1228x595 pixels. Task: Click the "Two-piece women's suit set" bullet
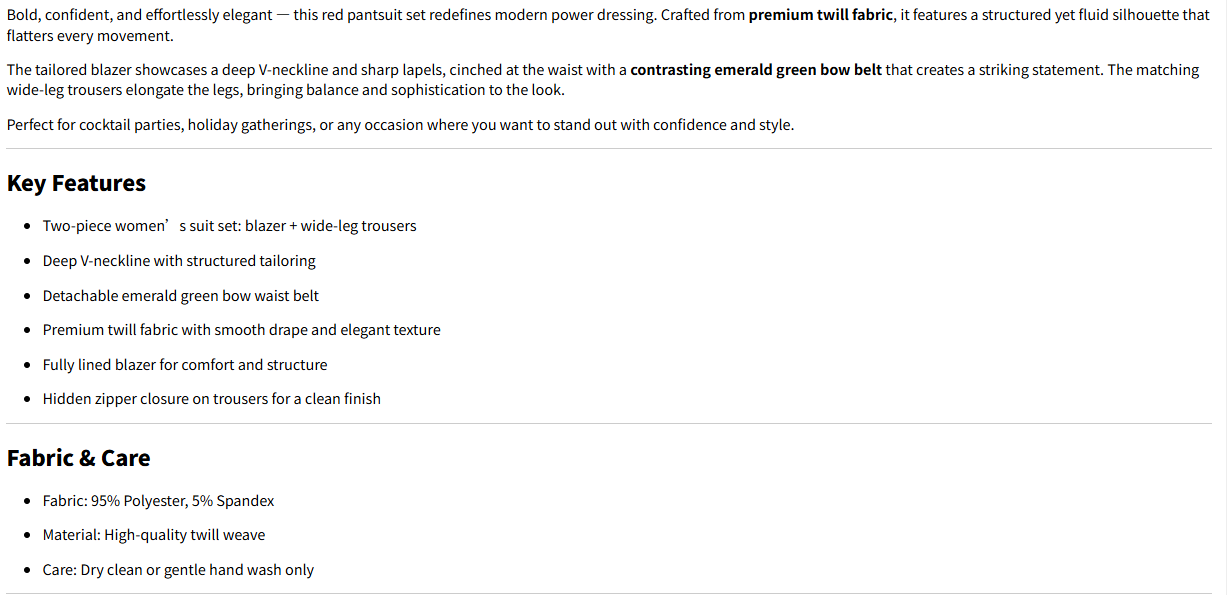tap(229, 226)
